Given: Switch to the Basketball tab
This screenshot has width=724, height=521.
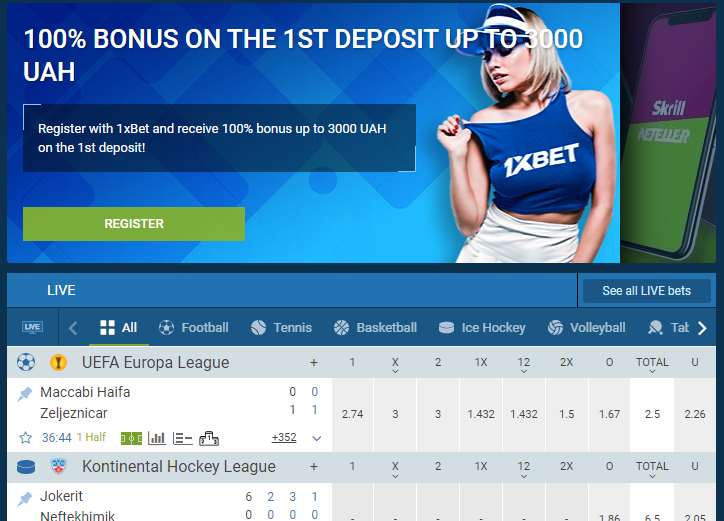Looking at the screenshot, I should tap(375, 327).
